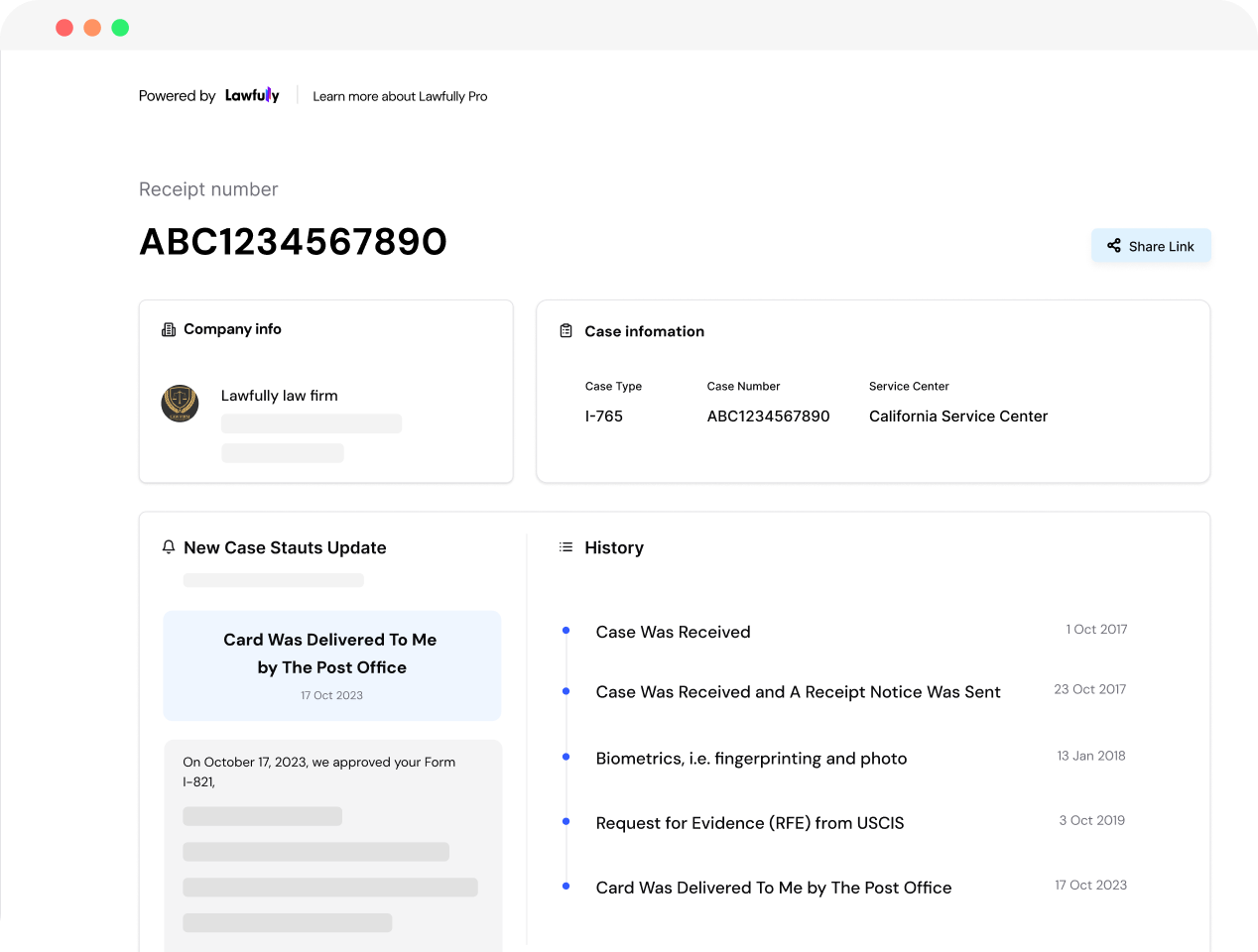Click the Lawfully logo in the header
1258x952 pixels.
(251, 95)
